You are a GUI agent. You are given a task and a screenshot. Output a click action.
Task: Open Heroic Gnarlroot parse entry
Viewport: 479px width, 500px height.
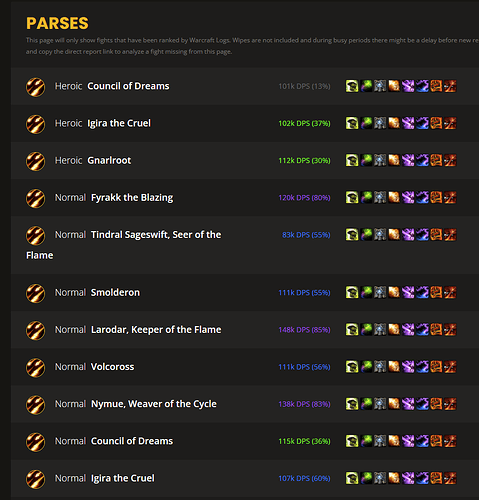coord(109,160)
